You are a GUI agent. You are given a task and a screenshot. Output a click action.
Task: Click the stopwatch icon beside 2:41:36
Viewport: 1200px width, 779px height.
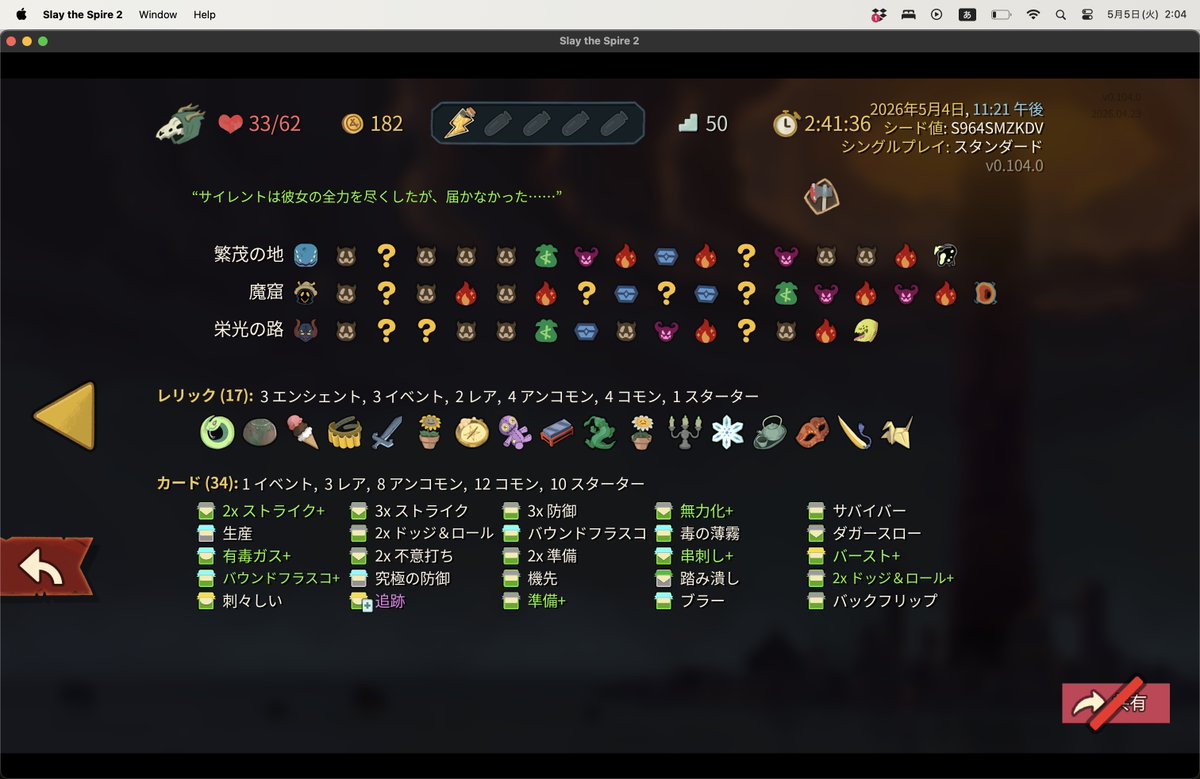786,123
